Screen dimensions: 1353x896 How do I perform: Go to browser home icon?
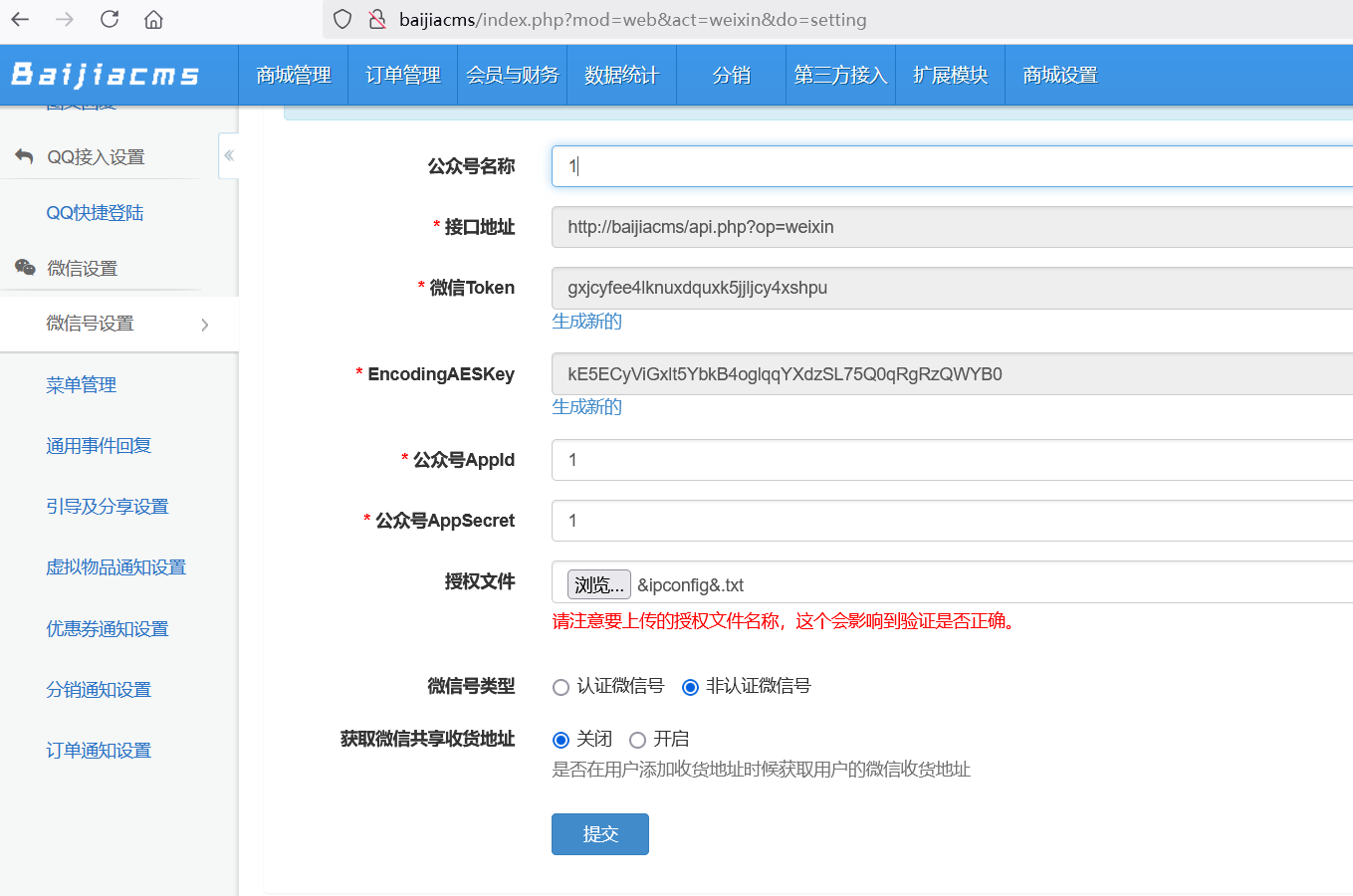click(x=153, y=19)
